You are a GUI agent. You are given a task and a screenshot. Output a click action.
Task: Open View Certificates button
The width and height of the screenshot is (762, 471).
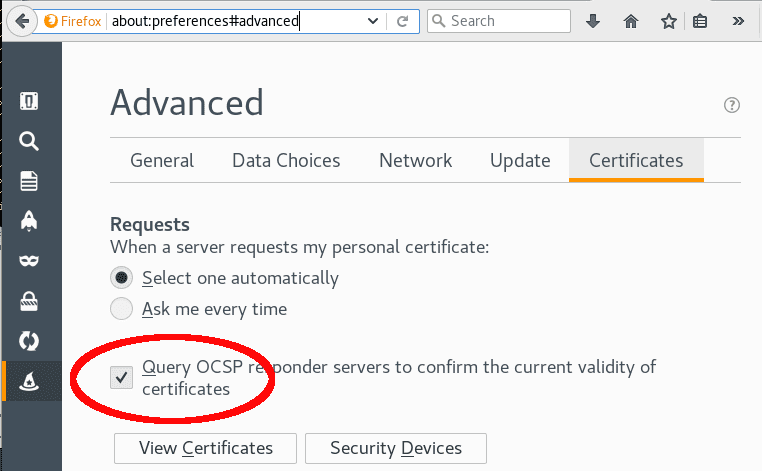point(205,448)
